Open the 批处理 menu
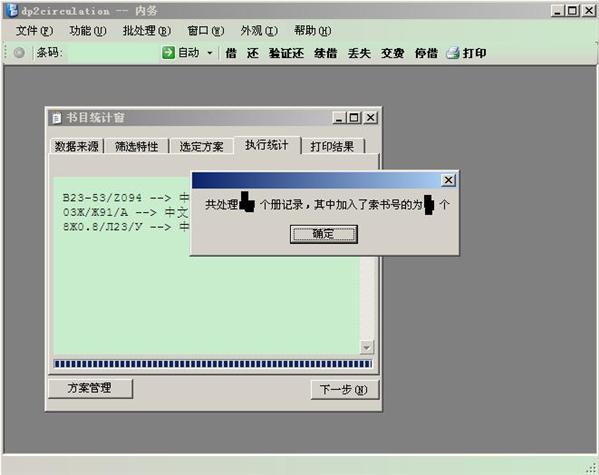 tap(147, 31)
